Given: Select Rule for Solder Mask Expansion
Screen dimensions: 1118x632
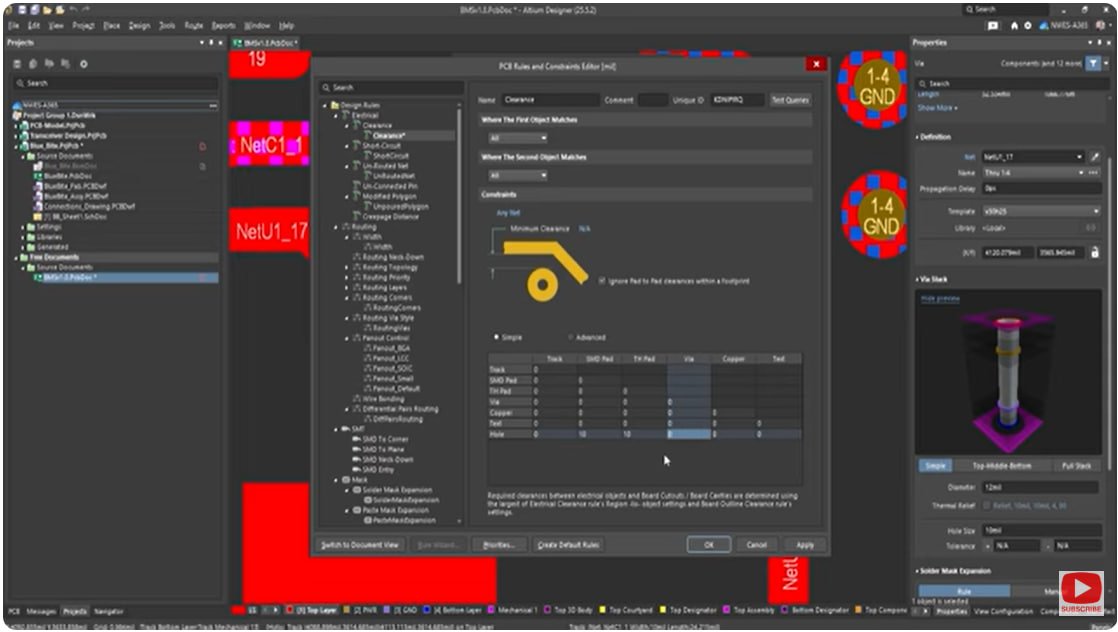Looking at the screenshot, I should point(963,591).
